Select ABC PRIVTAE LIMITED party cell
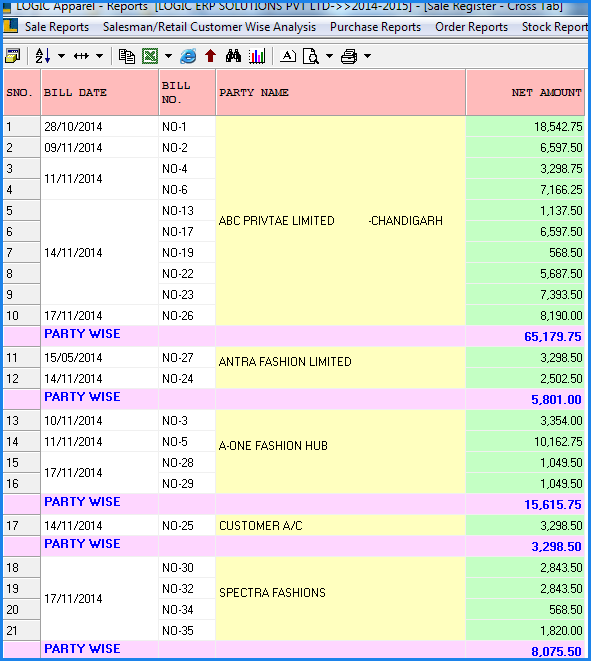 [x=341, y=221]
